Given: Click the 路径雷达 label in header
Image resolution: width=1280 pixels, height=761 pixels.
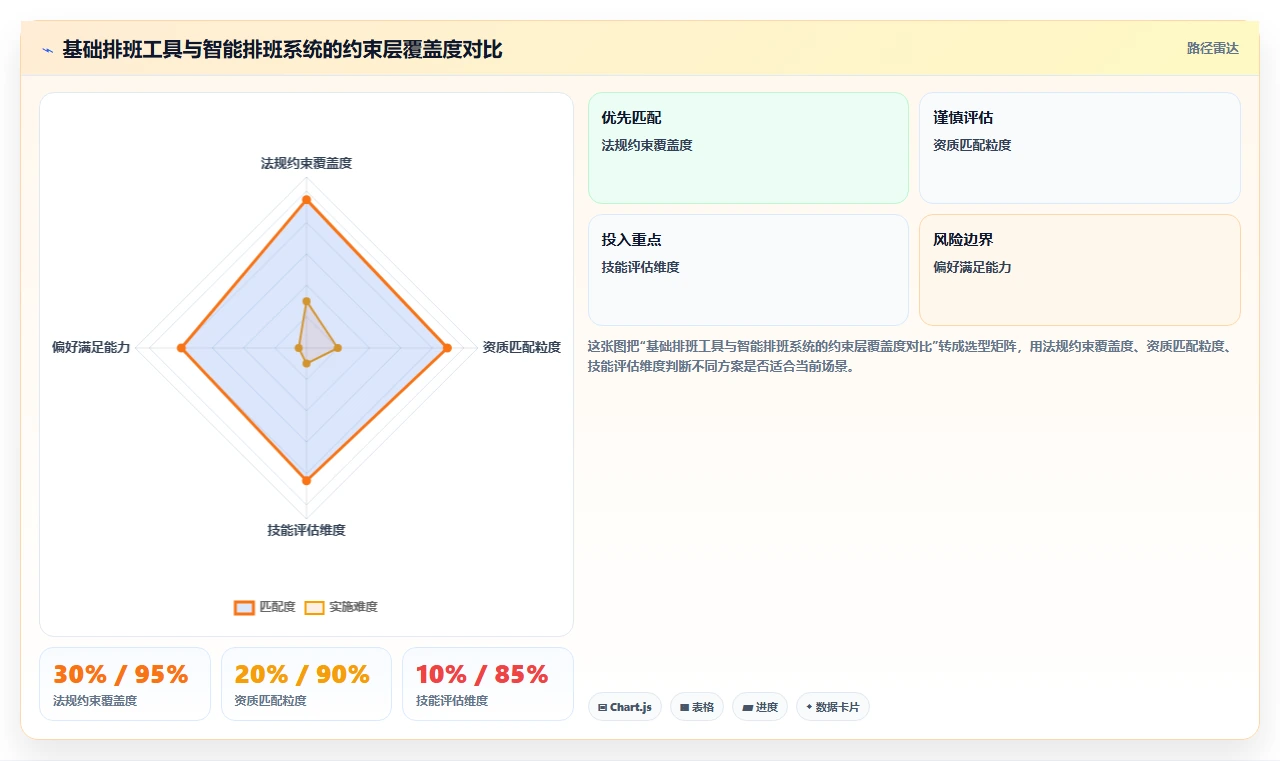Looking at the screenshot, I should coord(1212,48).
